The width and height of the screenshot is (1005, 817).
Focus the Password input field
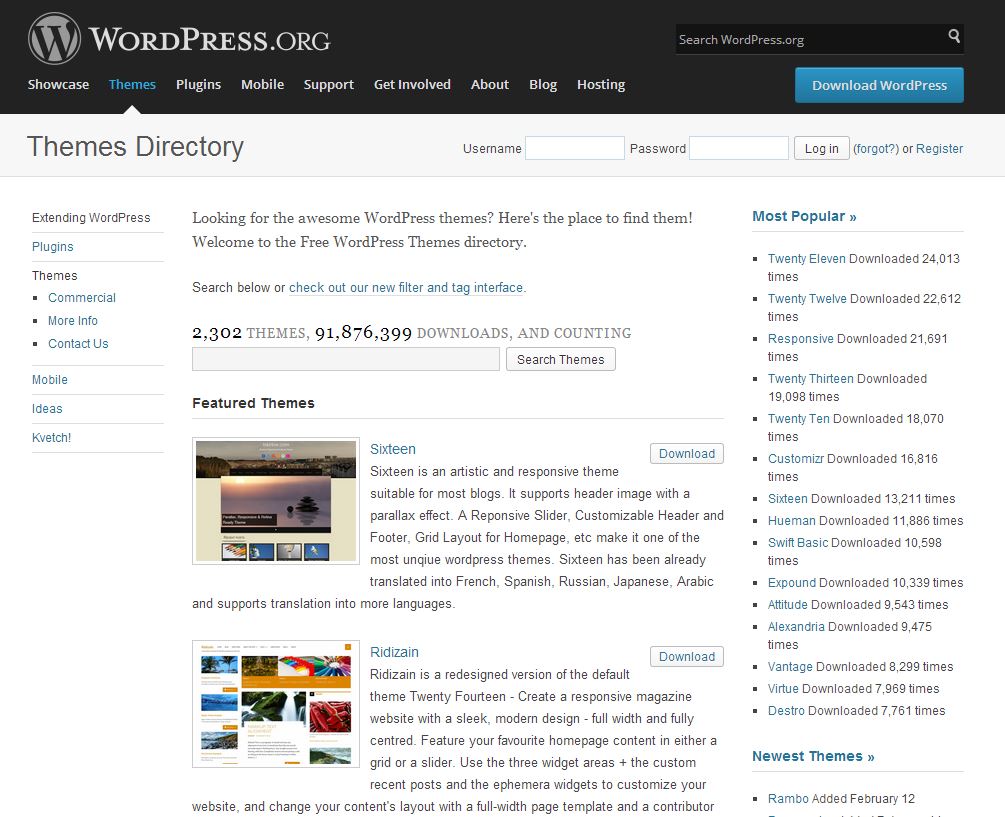tap(738, 148)
